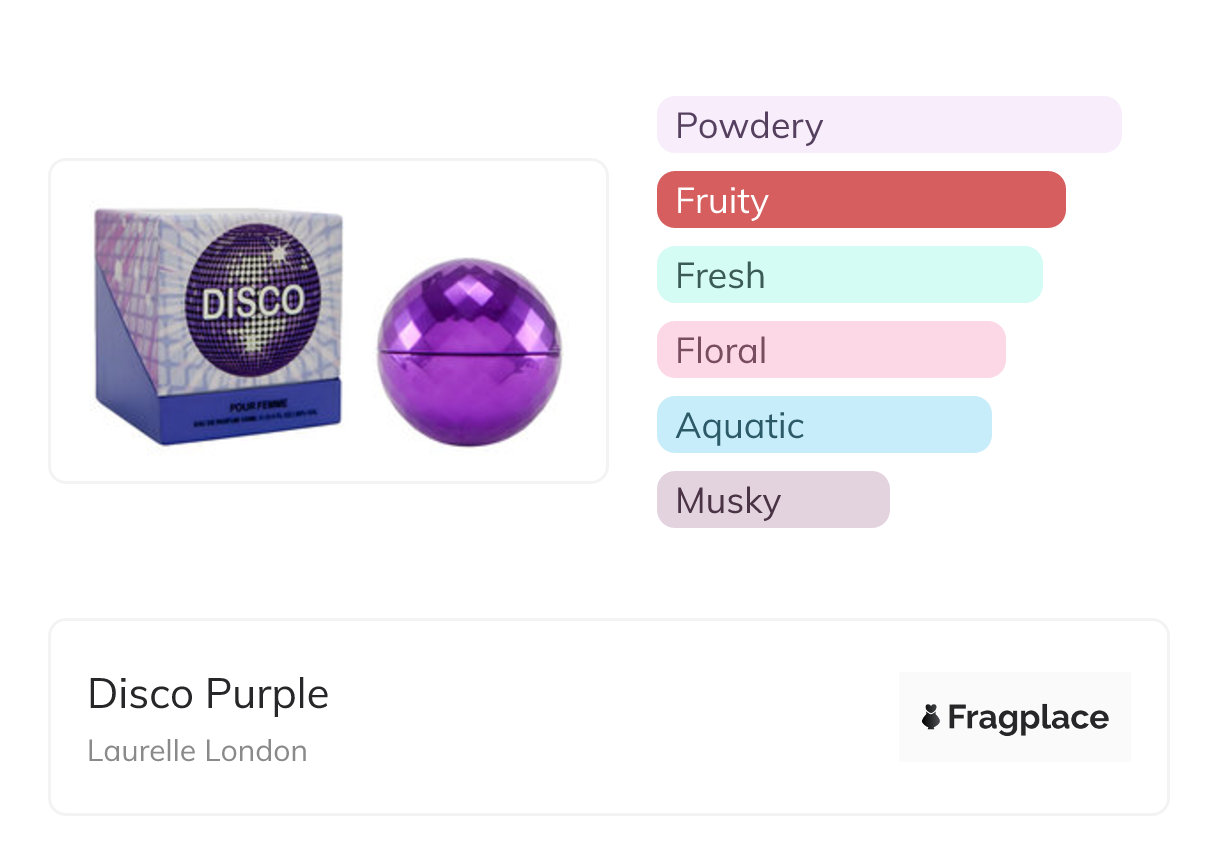Click the Fragplace perfume bottle icon
The height and width of the screenshot is (864, 1218).
click(x=931, y=717)
